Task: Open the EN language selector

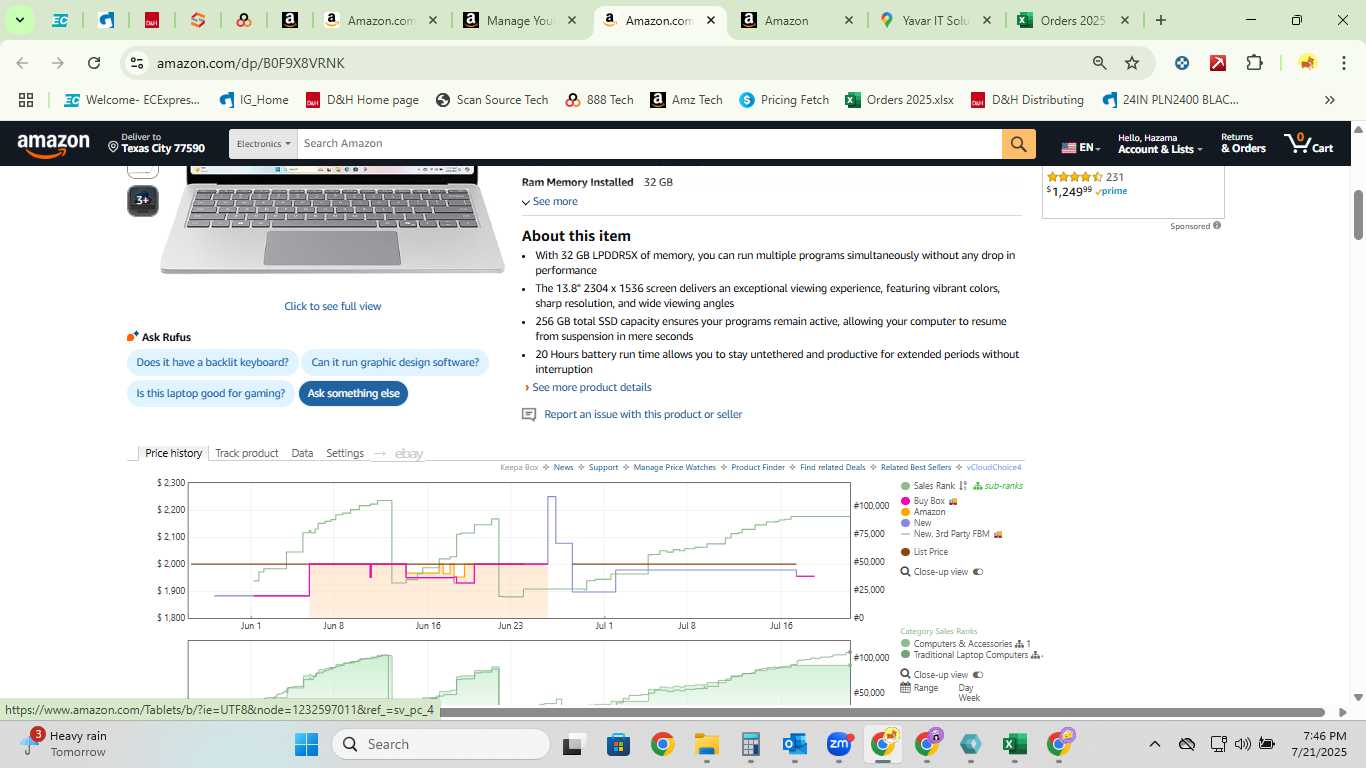Action: point(1081,148)
